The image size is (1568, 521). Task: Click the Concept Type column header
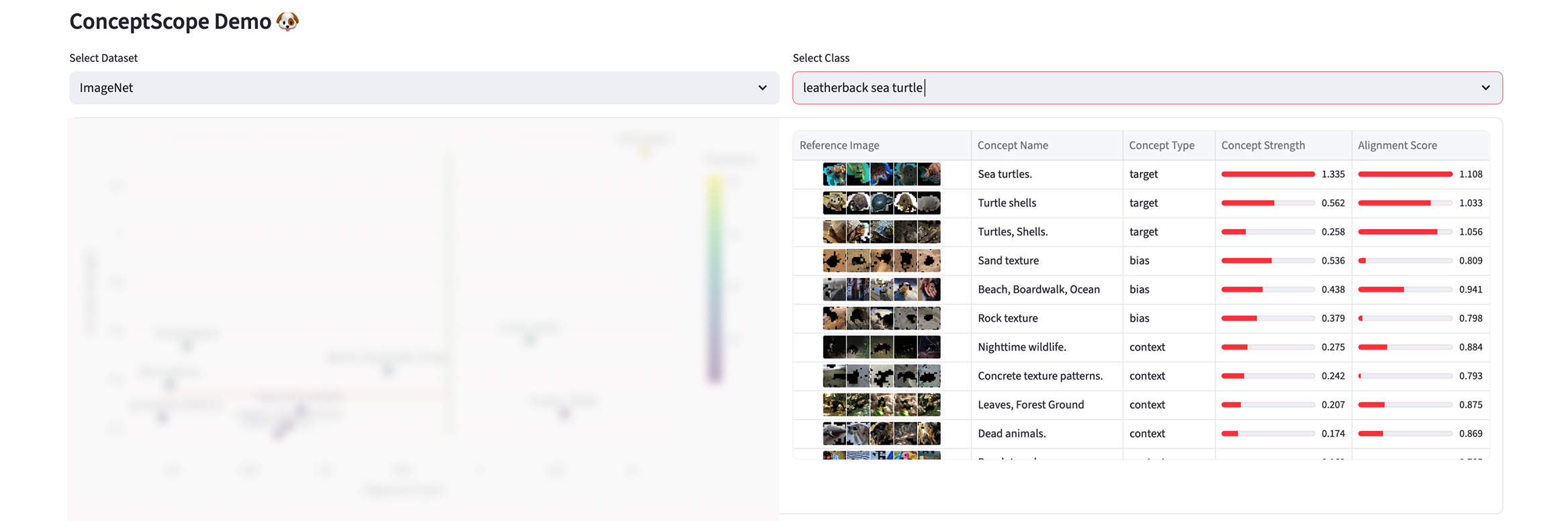pos(1162,145)
